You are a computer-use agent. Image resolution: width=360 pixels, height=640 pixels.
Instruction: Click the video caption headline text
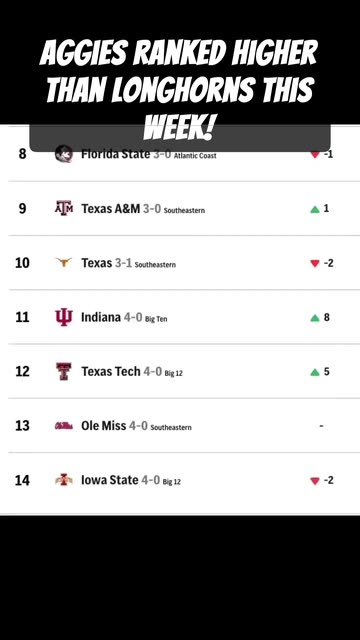[180, 89]
